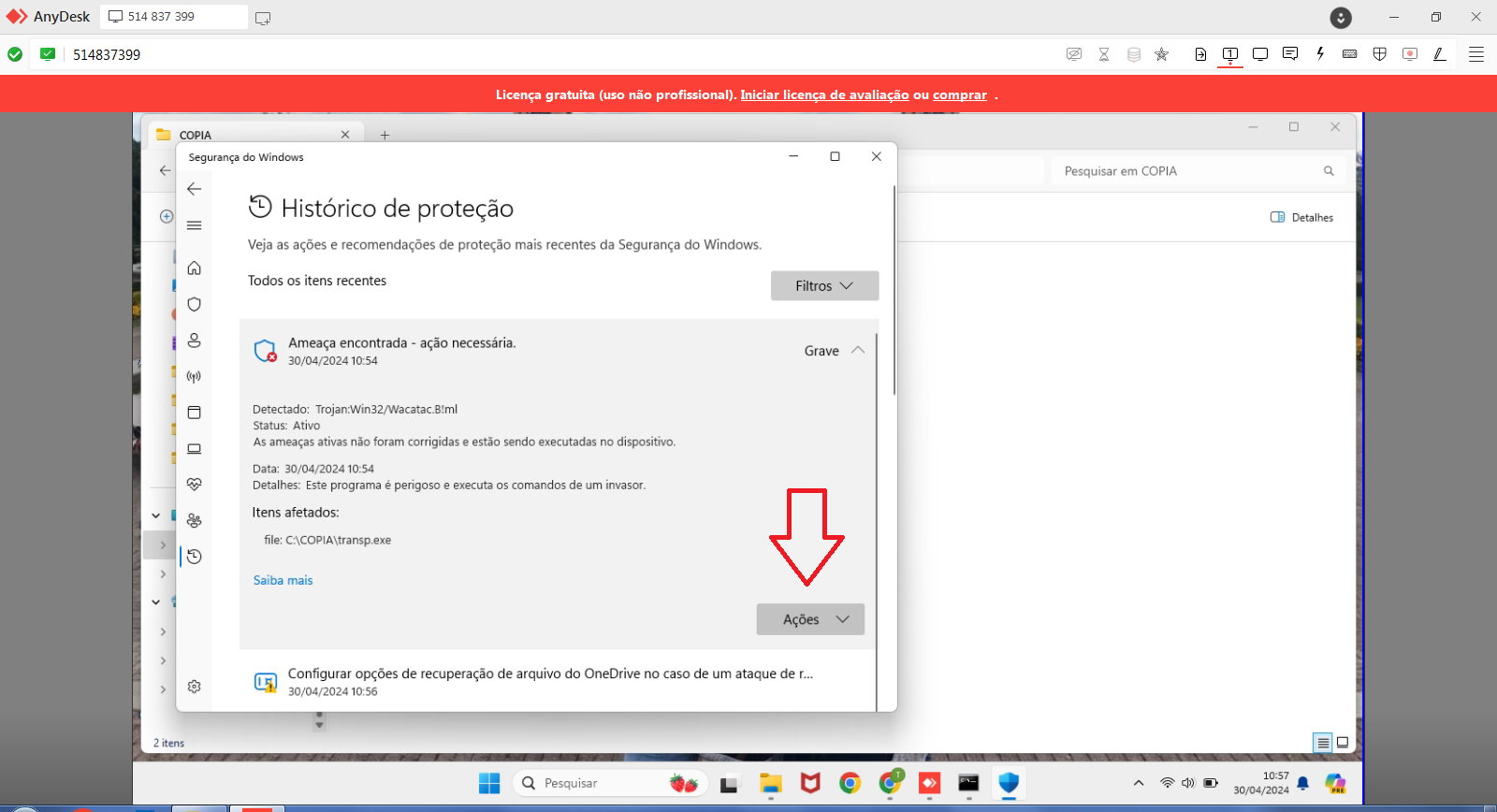The height and width of the screenshot is (812, 1497).
Task: Open Windows Security from remote taskbar
Action: pyautogui.click(x=1009, y=783)
